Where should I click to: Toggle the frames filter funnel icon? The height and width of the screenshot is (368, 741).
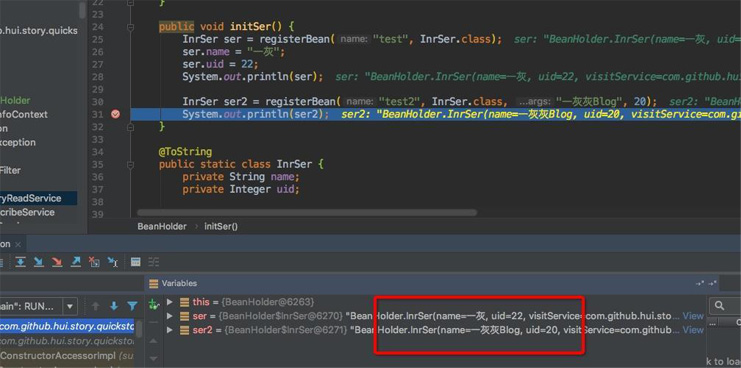132,306
